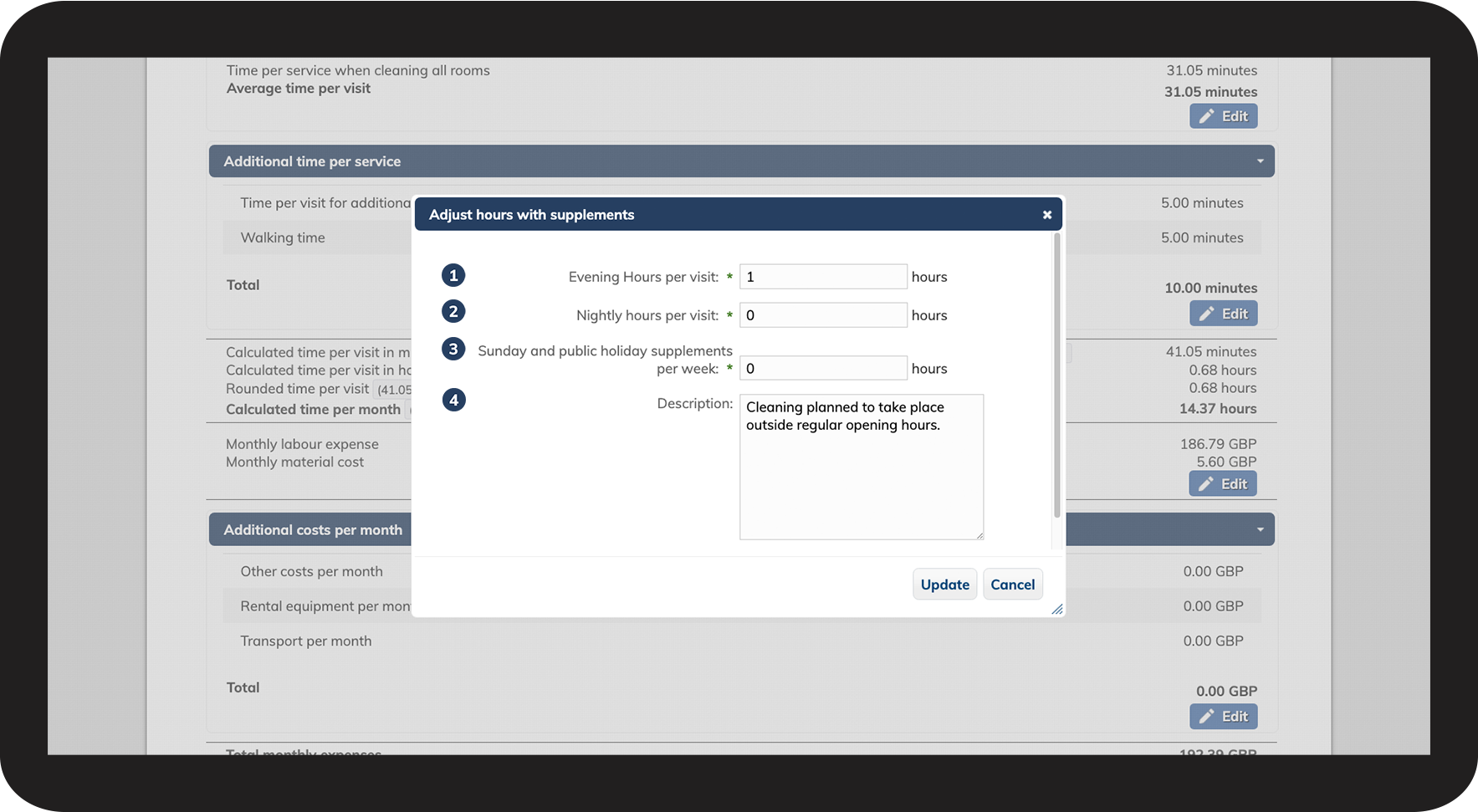Screen dimensions: 1478x812
Task: Click the dialog resize handle corner
Action: tap(1057, 610)
